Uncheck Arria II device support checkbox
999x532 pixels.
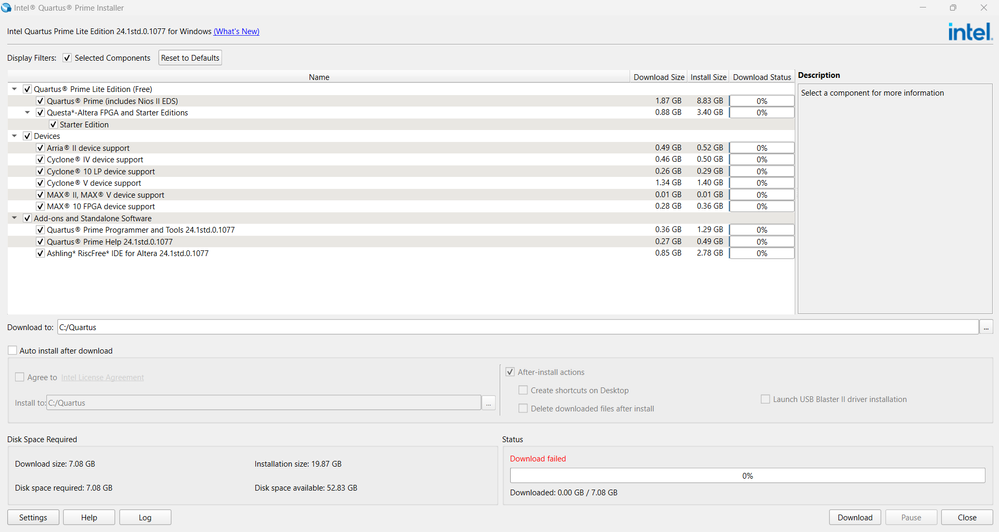pyautogui.click(x=40, y=148)
